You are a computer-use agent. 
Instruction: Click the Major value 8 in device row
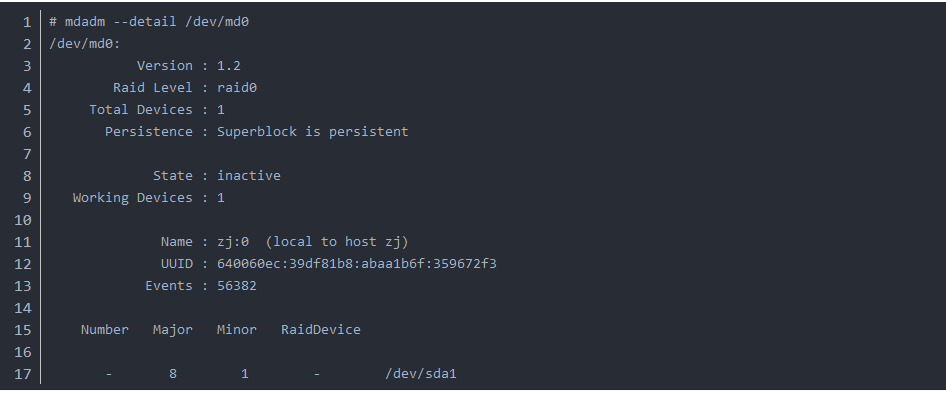point(173,373)
